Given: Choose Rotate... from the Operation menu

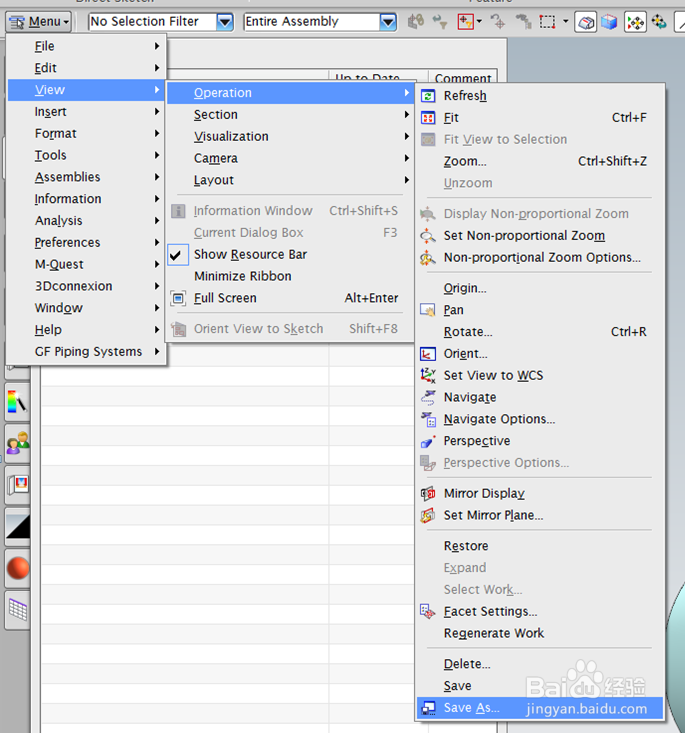Looking at the screenshot, I should (540, 332).
